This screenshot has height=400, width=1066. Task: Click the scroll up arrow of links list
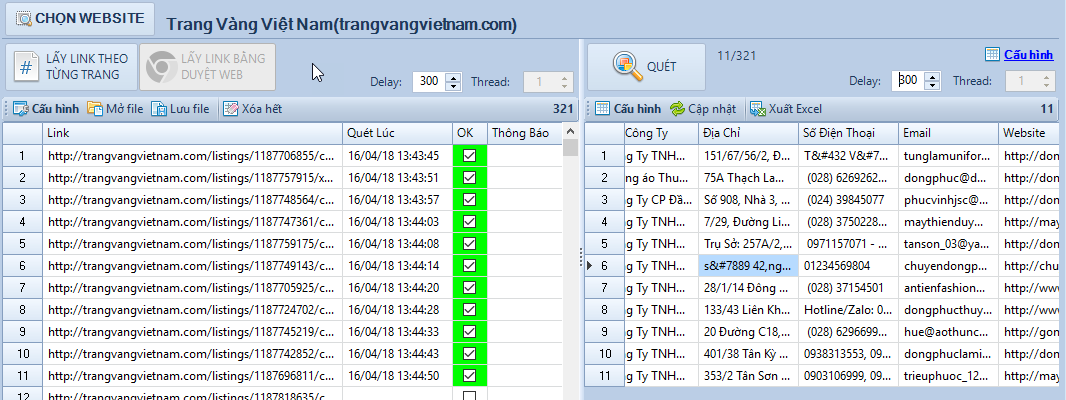click(570, 131)
